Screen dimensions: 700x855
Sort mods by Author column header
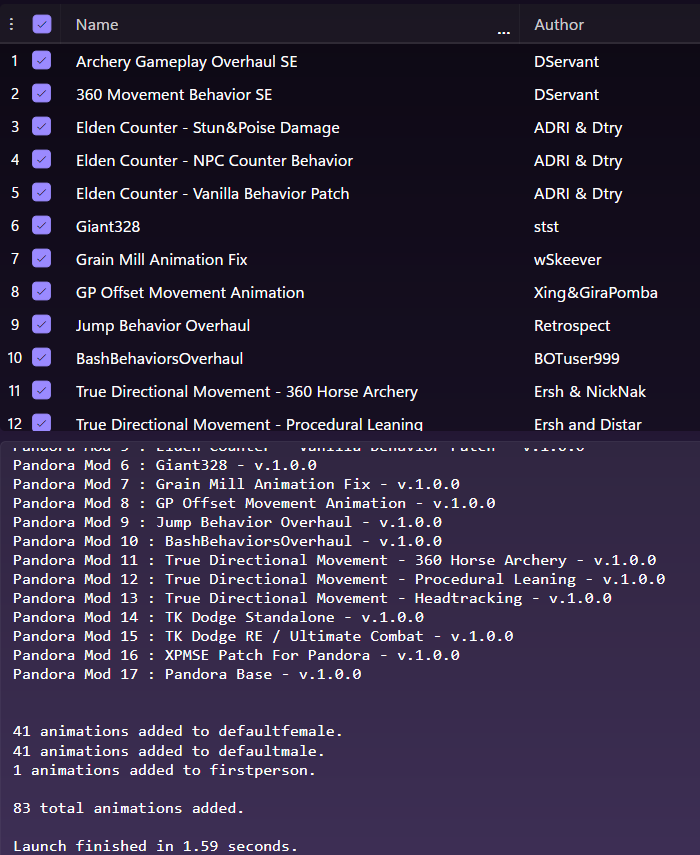coord(559,24)
